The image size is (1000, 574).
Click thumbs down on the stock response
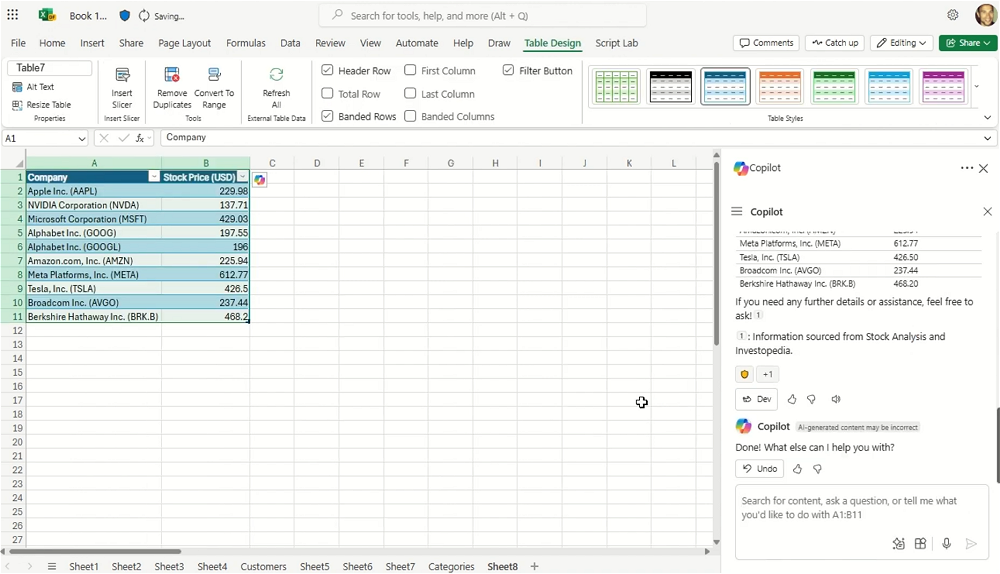click(811, 399)
